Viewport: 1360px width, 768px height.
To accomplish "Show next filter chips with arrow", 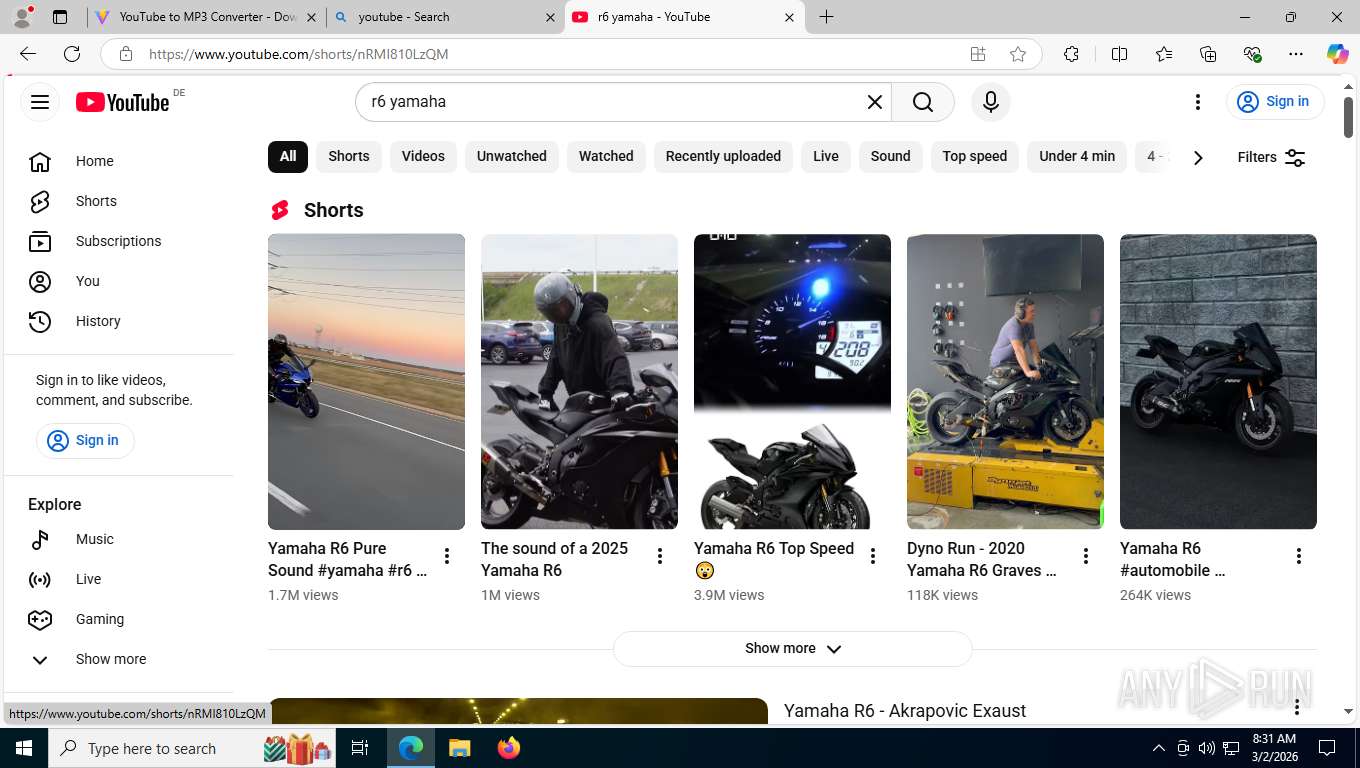I will coord(1198,157).
